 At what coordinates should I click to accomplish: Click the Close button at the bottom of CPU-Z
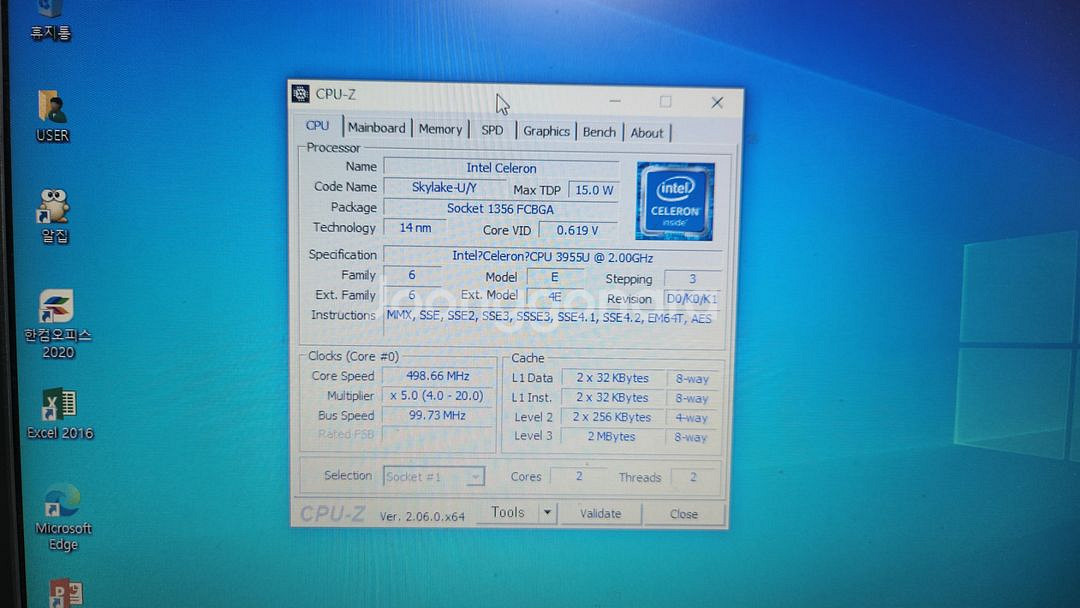pos(684,514)
